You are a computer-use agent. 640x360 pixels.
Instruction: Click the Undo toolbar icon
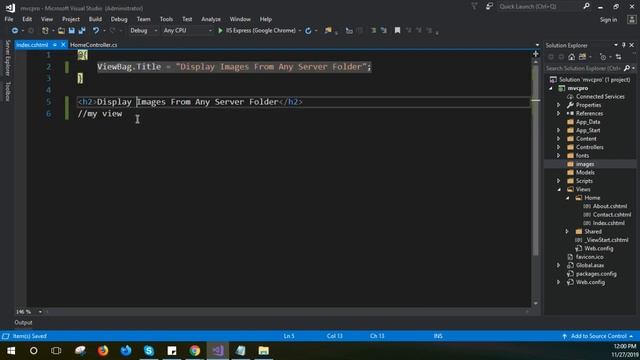96,31
